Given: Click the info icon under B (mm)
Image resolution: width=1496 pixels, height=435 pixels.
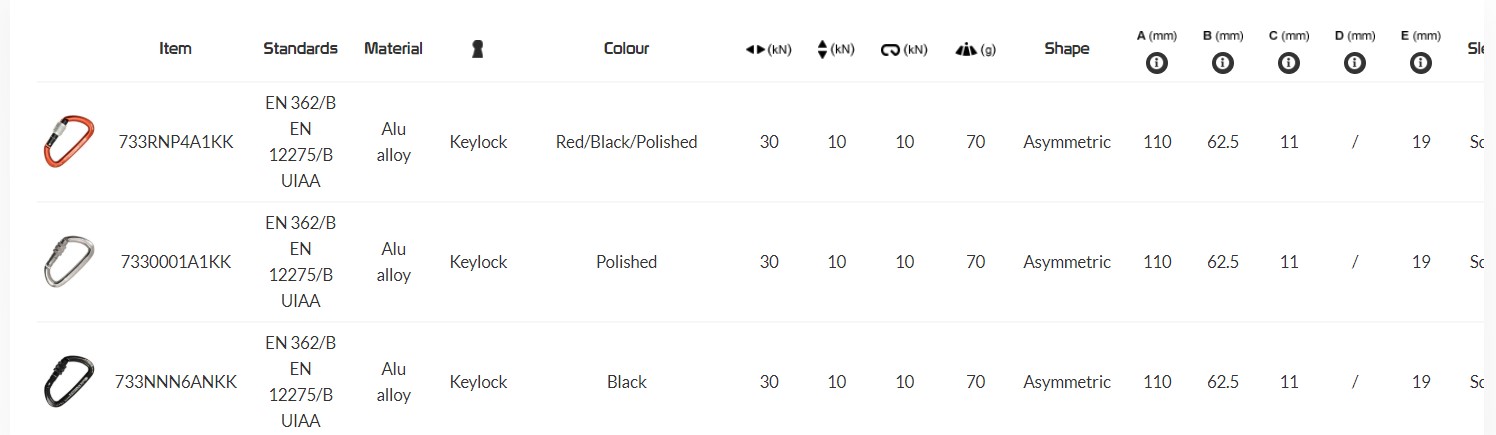Looking at the screenshot, I should point(1222,63).
